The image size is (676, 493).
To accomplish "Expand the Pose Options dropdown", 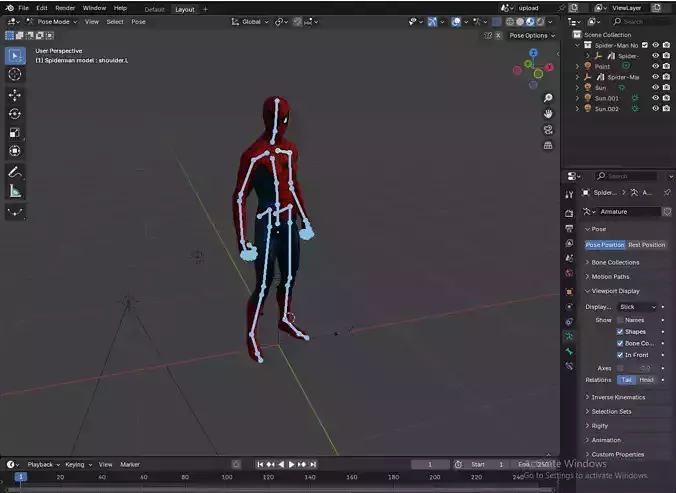I will tap(532, 35).
